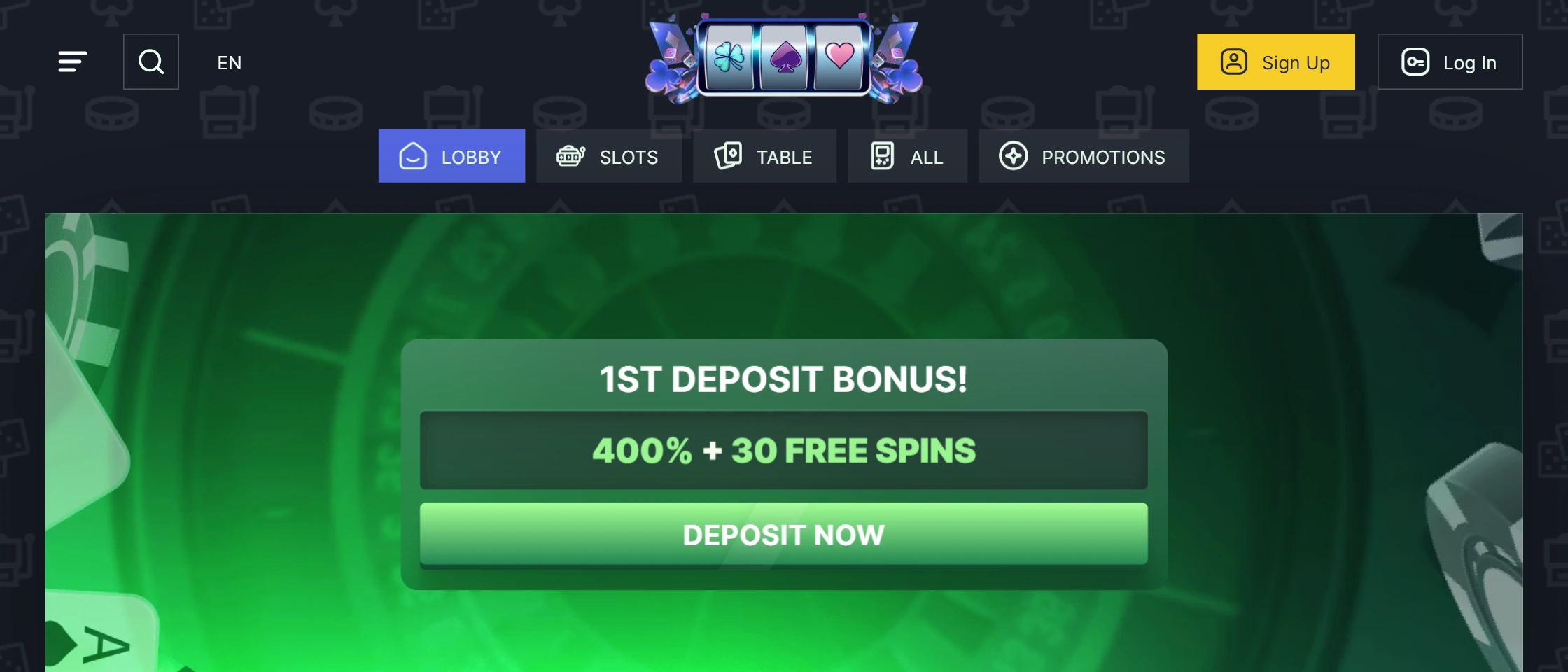Image resolution: width=1568 pixels, height=672 pixels.
Task: Click the green Deposit Now button
Action: [783, 534]
